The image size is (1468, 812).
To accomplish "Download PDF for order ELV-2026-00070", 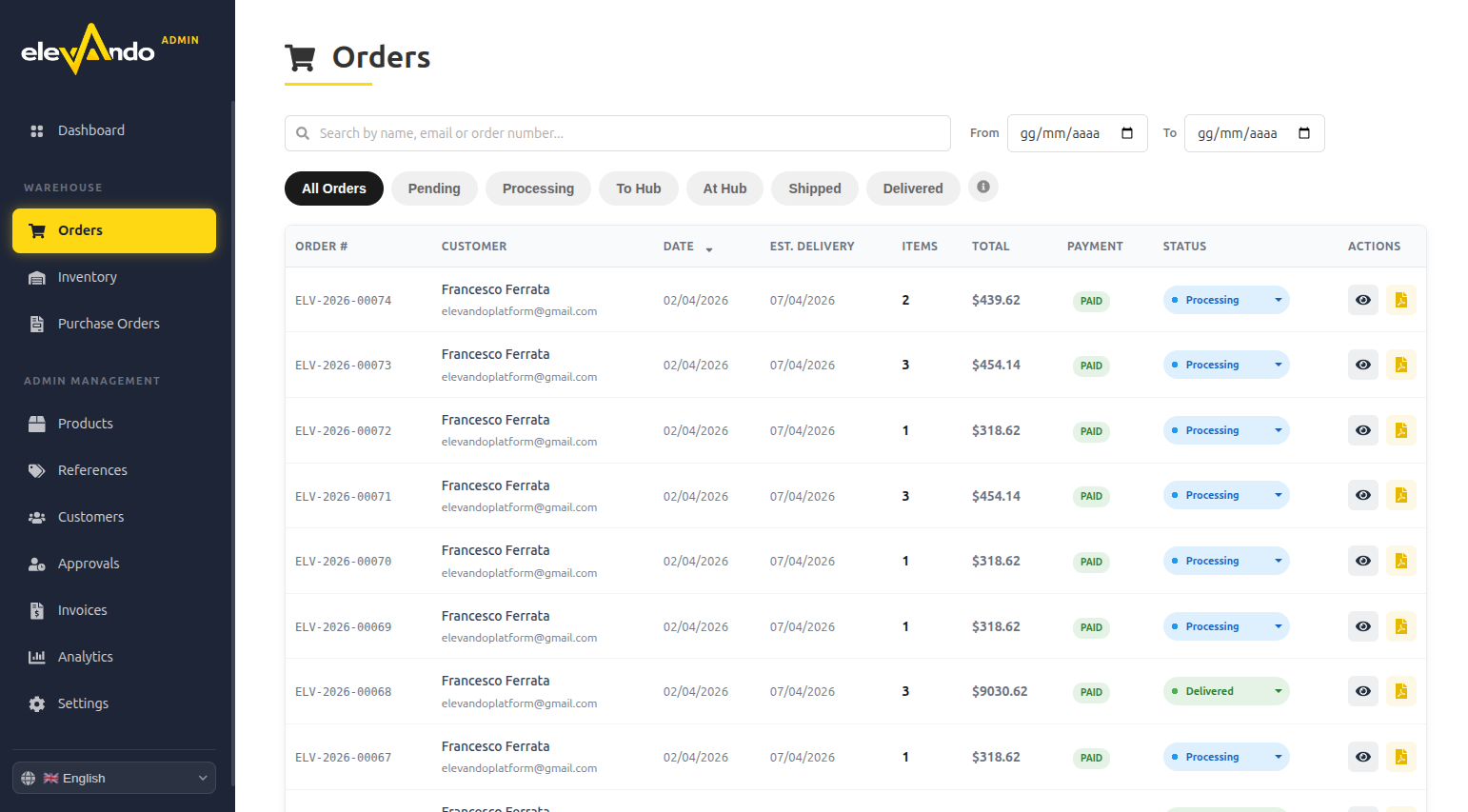I will (x=1401, y=561).
